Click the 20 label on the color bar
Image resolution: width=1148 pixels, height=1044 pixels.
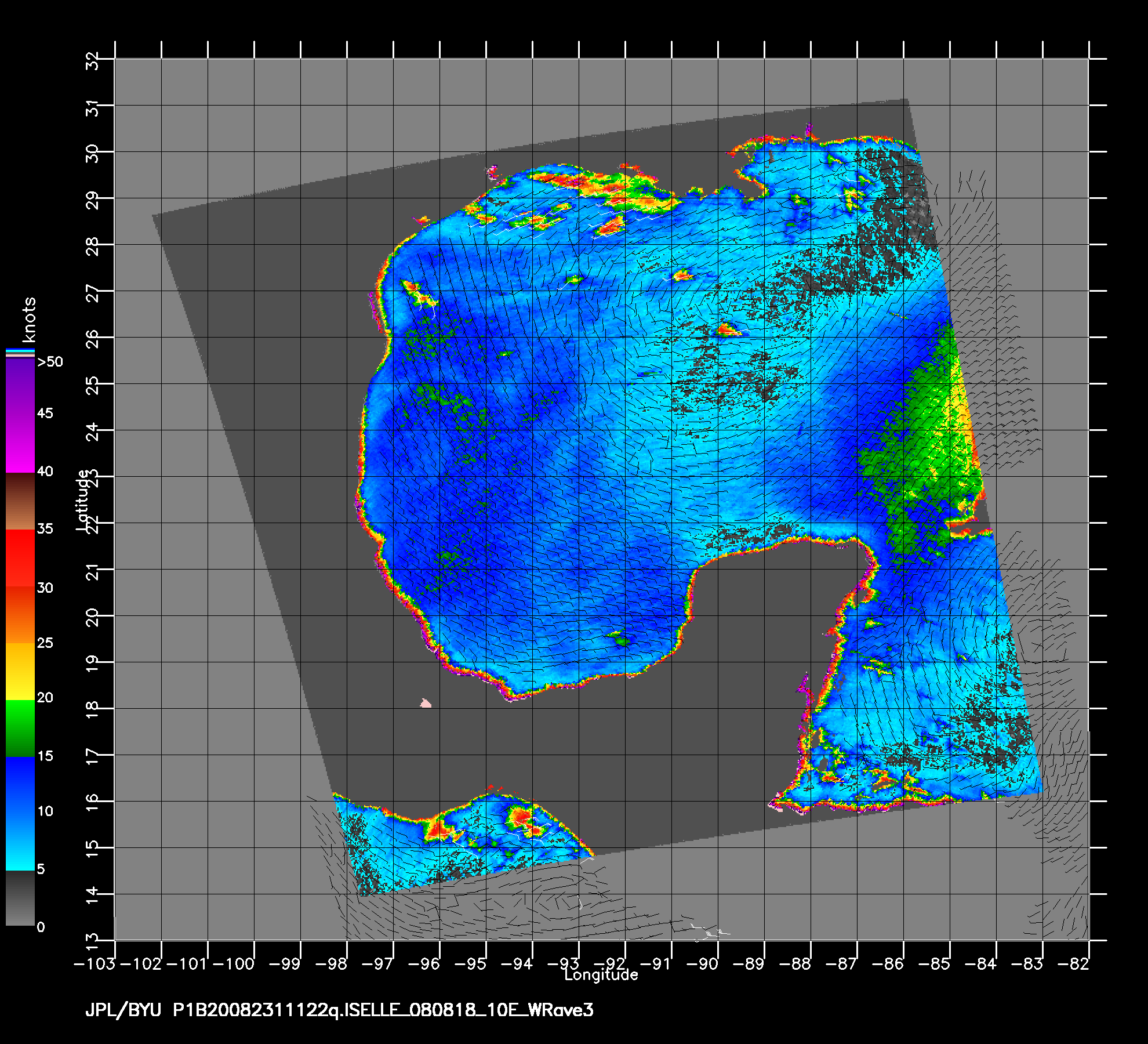(45, 697)
